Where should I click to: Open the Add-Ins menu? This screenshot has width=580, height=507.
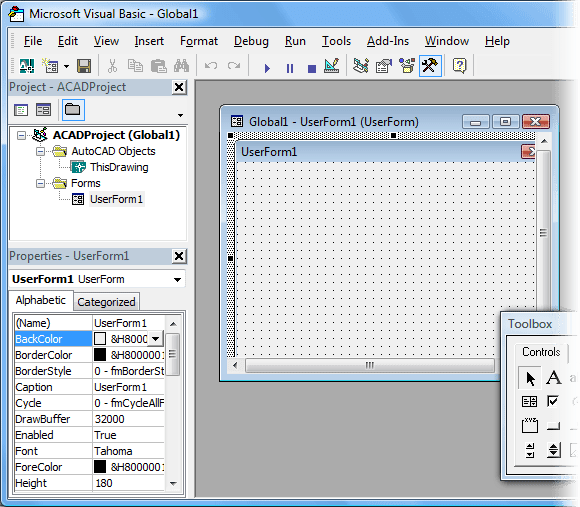pyautogui.click(x=388, y=41)
